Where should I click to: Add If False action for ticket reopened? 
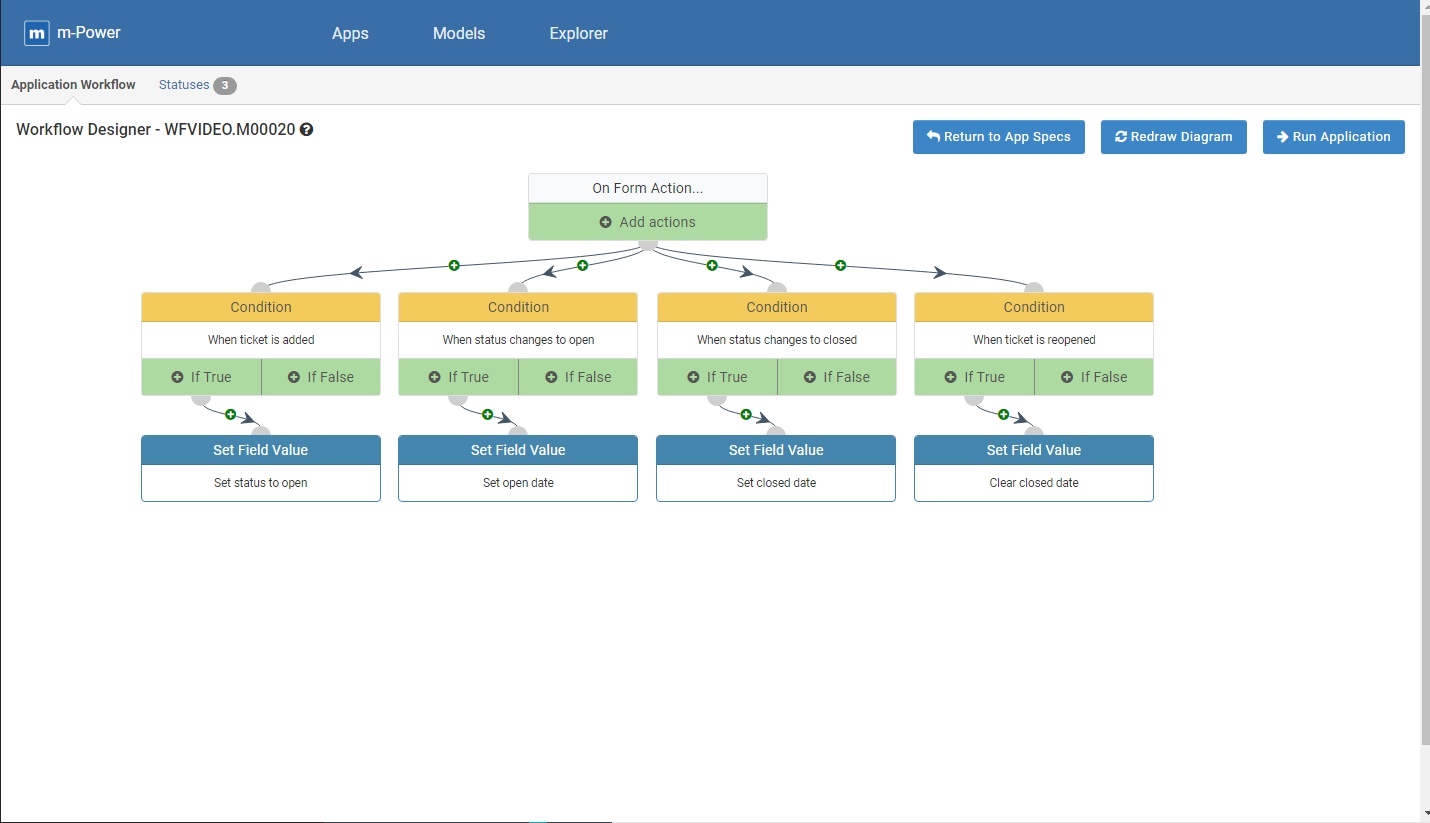click(x=1093, y=377)
